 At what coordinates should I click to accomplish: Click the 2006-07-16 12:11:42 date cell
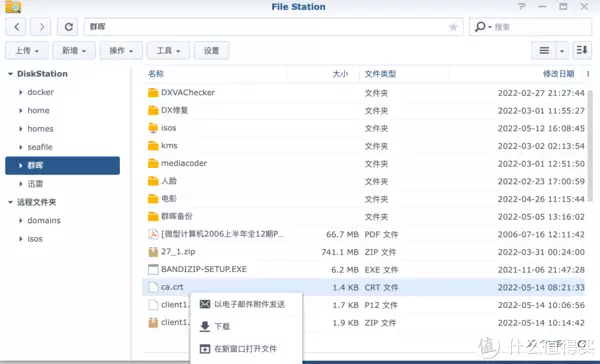pos(541,234)
